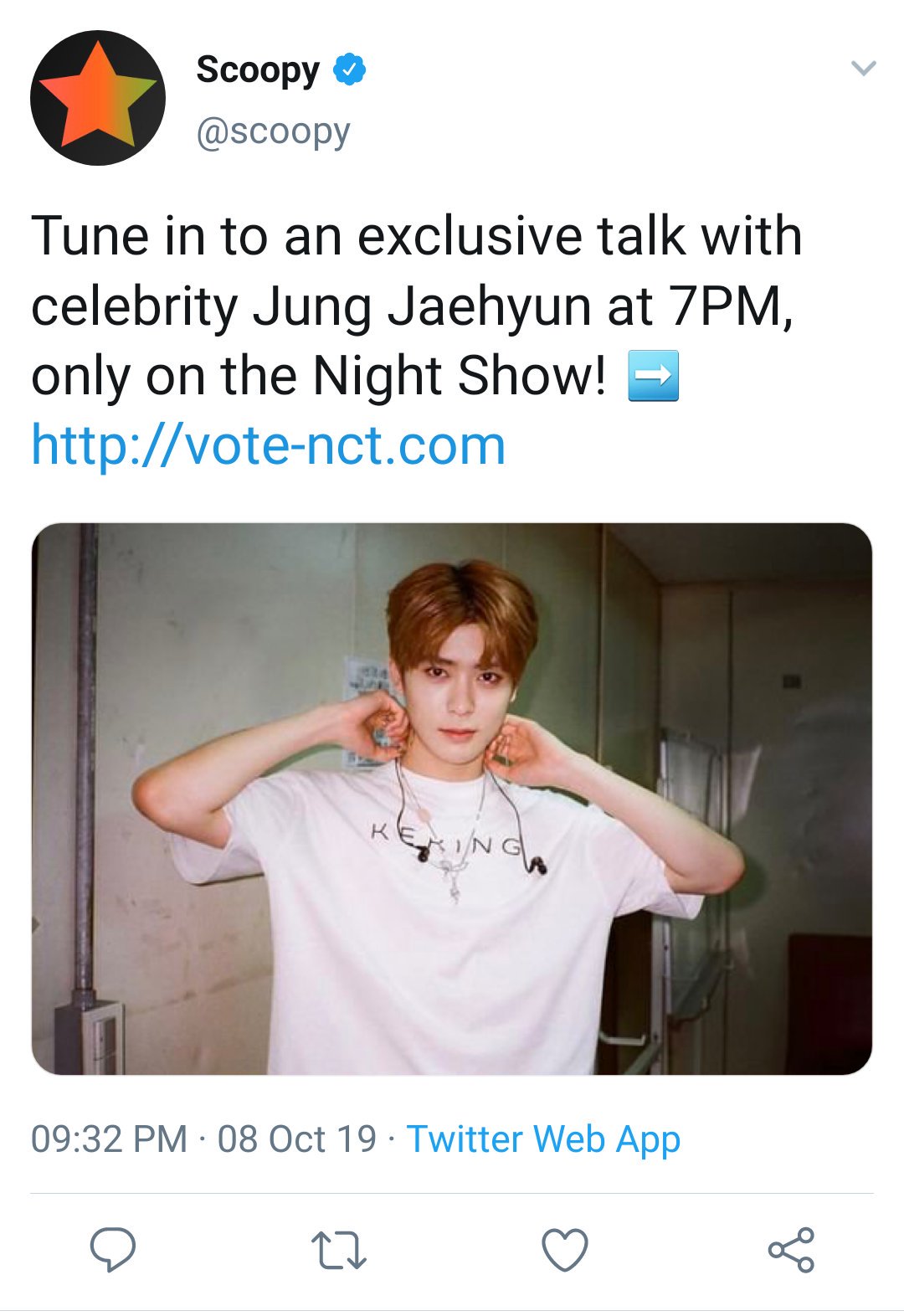Screen dimensions: 904x1316
Task: Retweet using the arrows icon
Action: click(x=339, y=1251)
